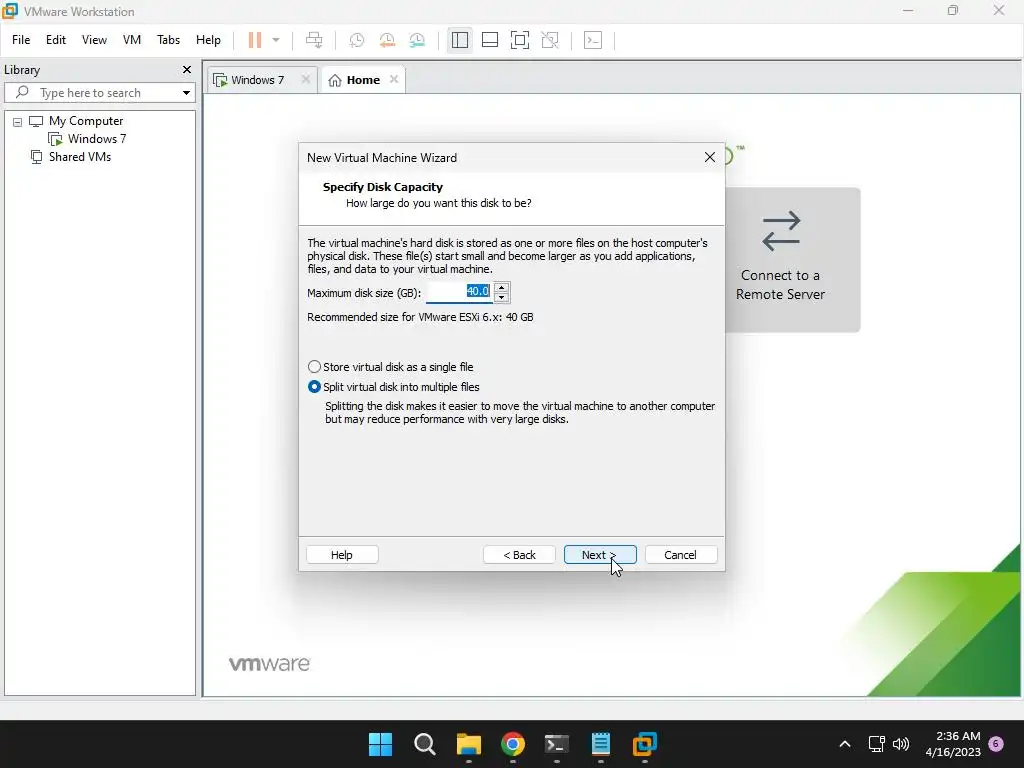Decrease the disk size with down arrow
The height and width of the screenshot is (768, 1024).
pos(502,298)
